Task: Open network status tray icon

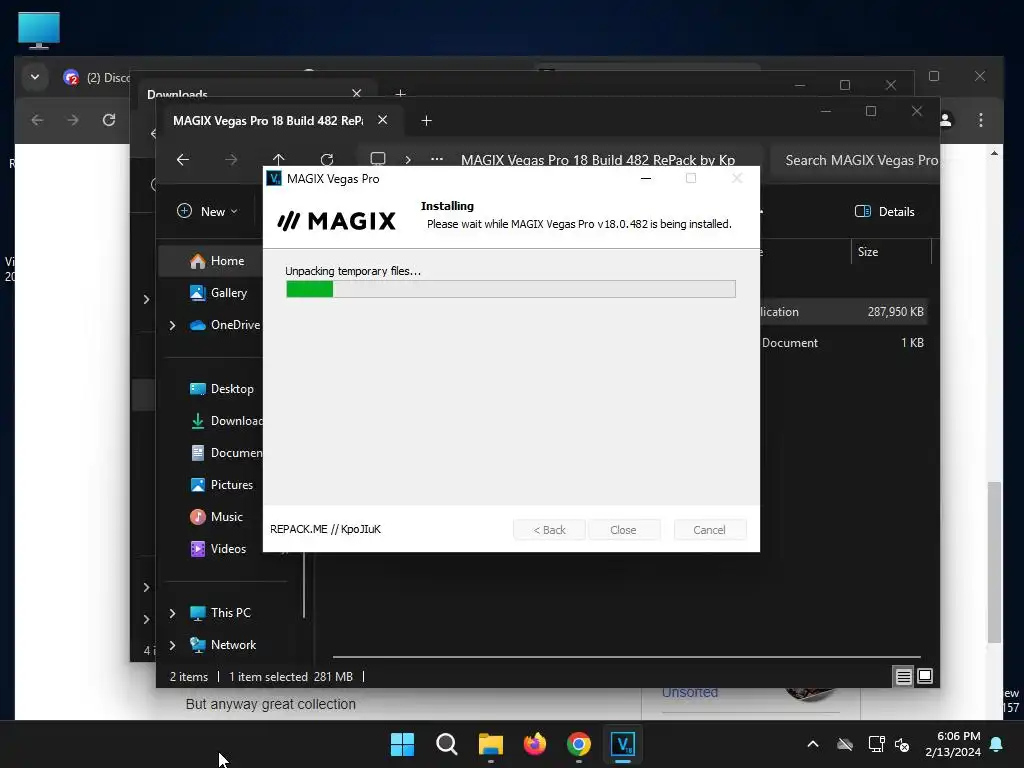Action: coord(876,744)
